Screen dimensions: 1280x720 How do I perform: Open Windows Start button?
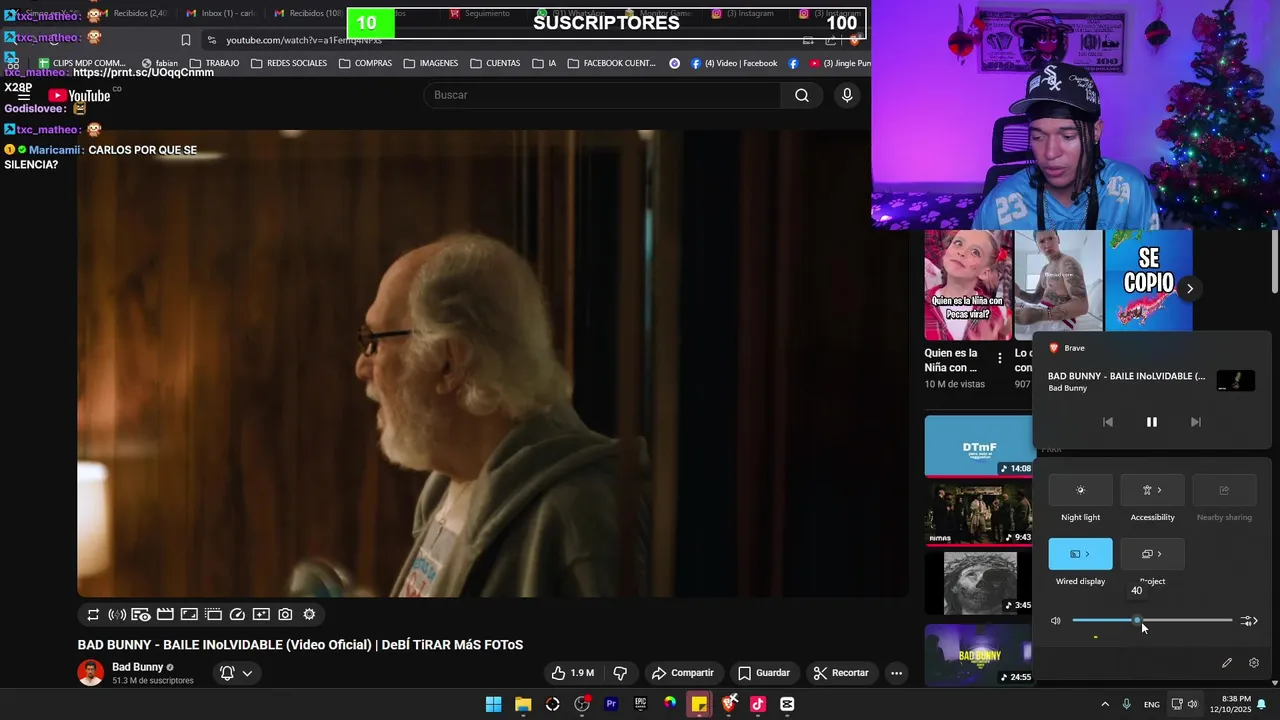(493, 704)
